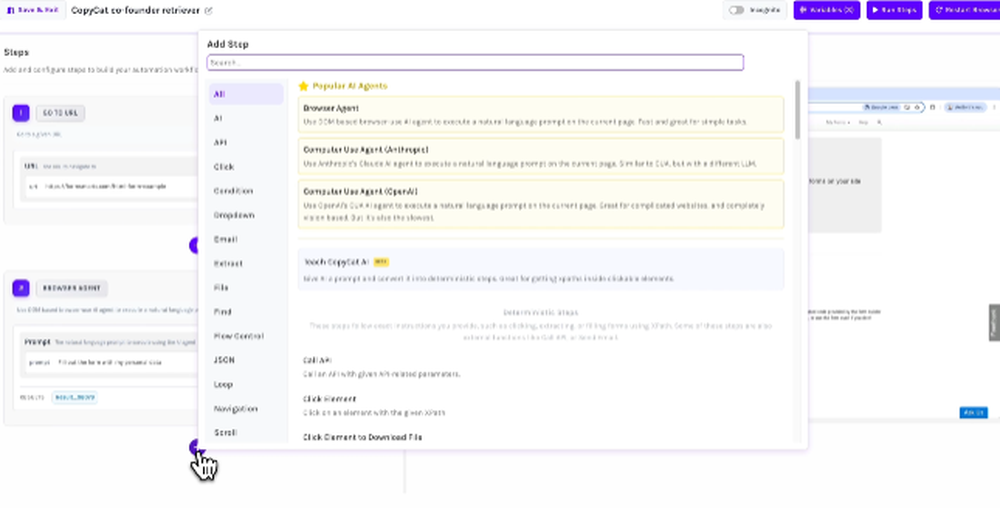The width and height of the screenshot is (1000, 508).
Task: Select the Dropdown category
Action: pyautogui.click(x=246, y=215)
